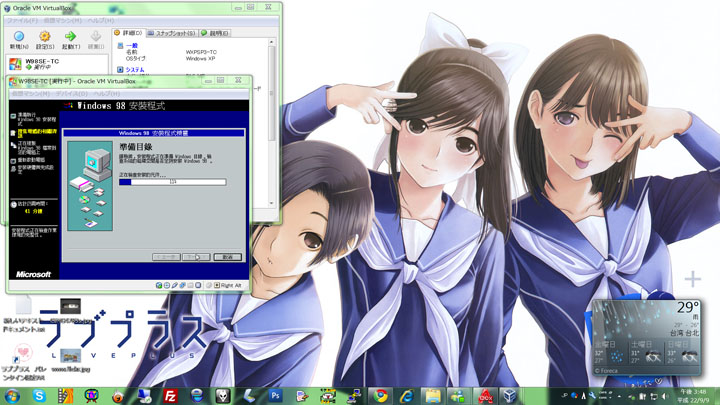Switch to the Description (説明) tab
This screenshot has width=720, height=405.
(x=215, y=33)
